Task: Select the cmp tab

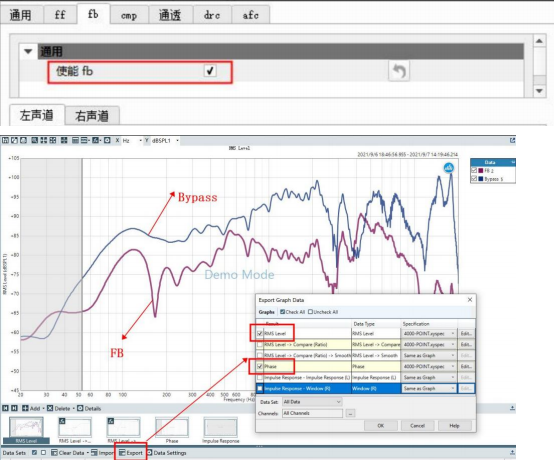Action: point(129,15)
